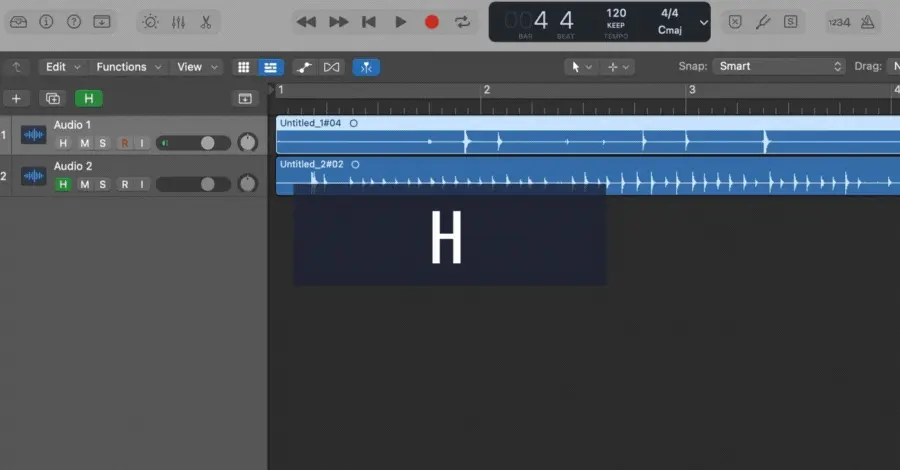Open the Left-click Pointer tool menu
This screenshot has height=470, width=900.
tap(581, 67)
